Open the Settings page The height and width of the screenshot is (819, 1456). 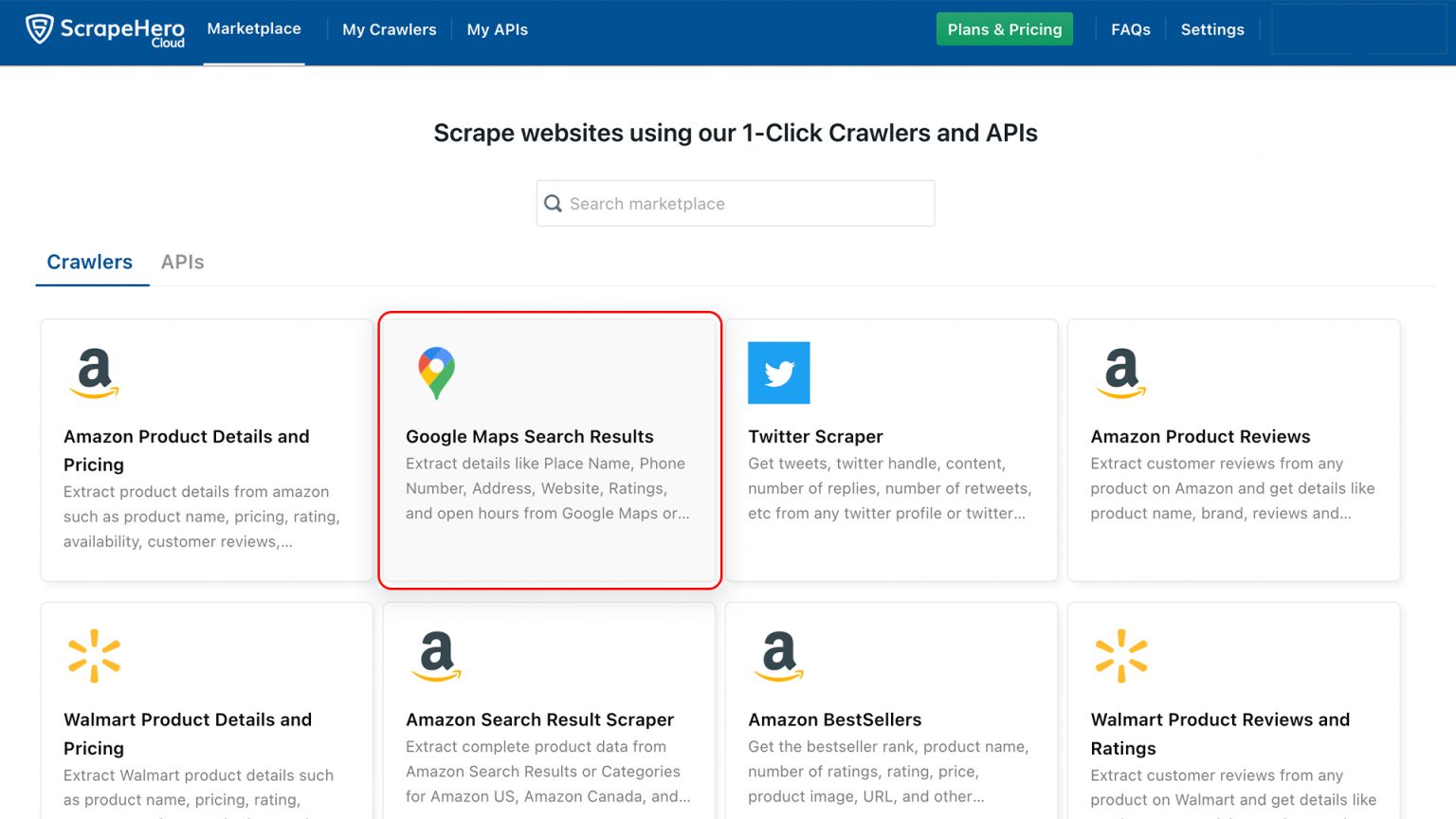click(1212, 29)
